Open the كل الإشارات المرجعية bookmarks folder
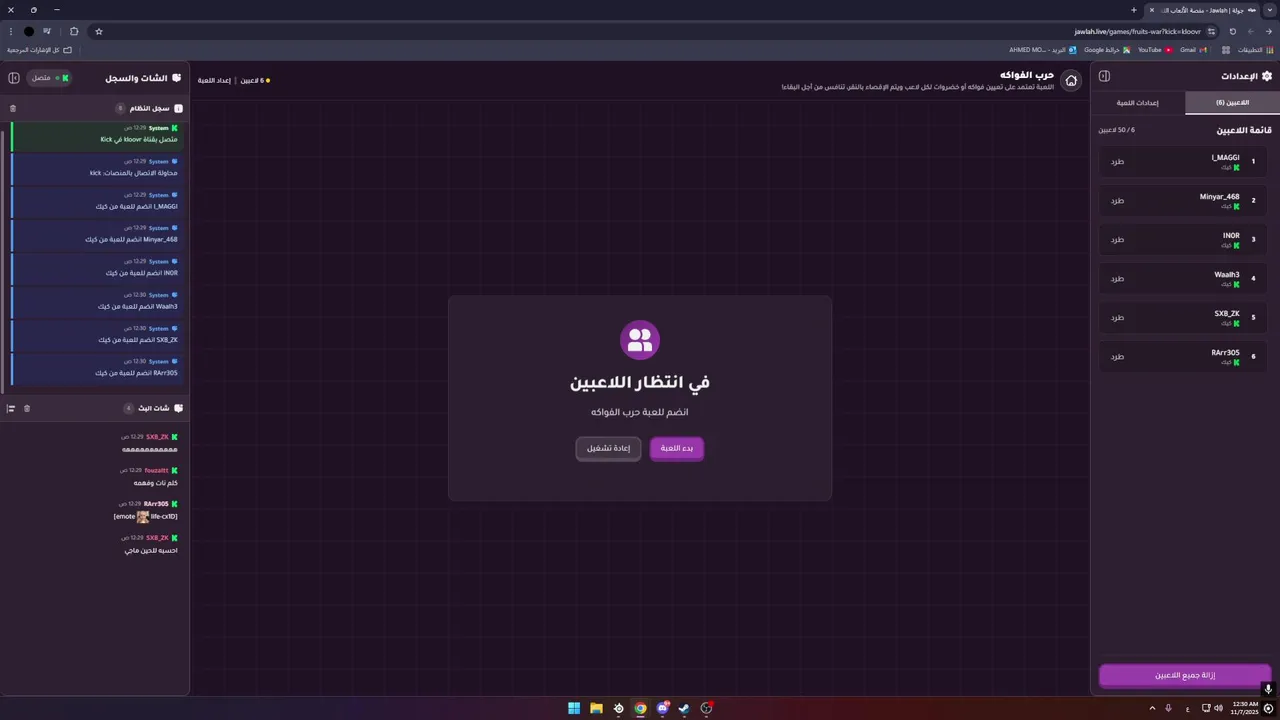The width and height of the screenshot is (1280, 720). tap(40, 49)
